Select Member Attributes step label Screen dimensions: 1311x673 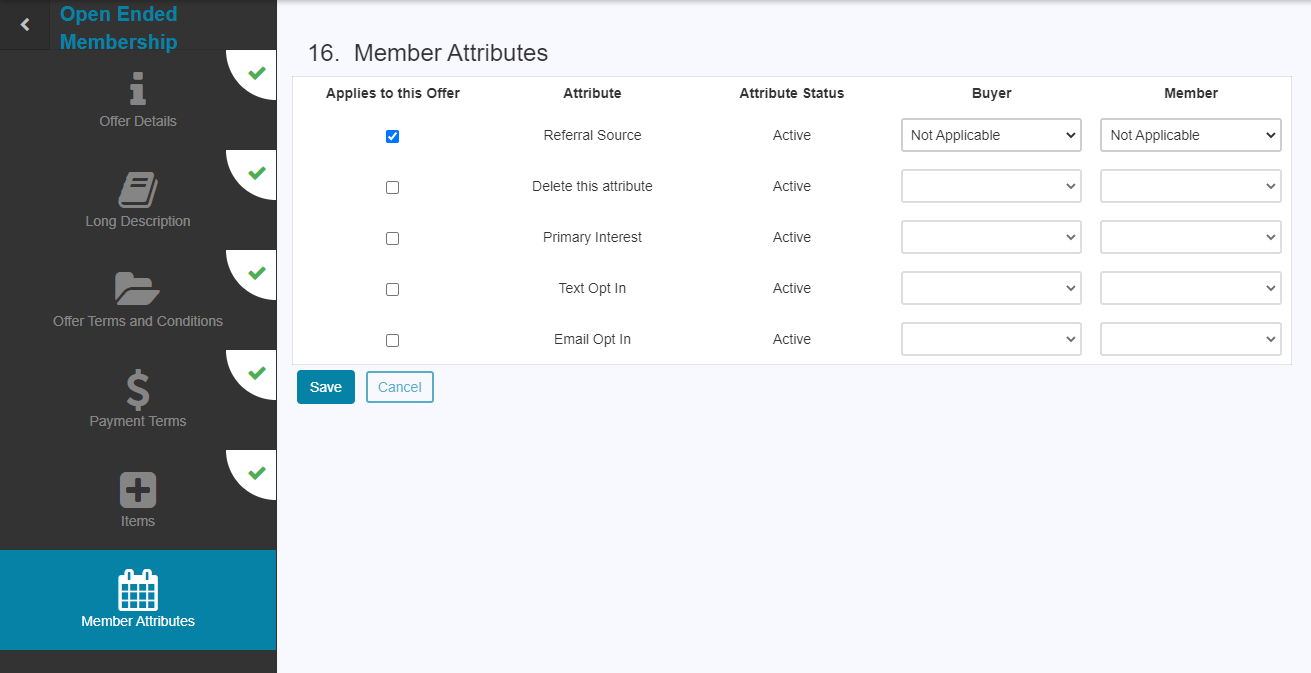click(138, 621)
